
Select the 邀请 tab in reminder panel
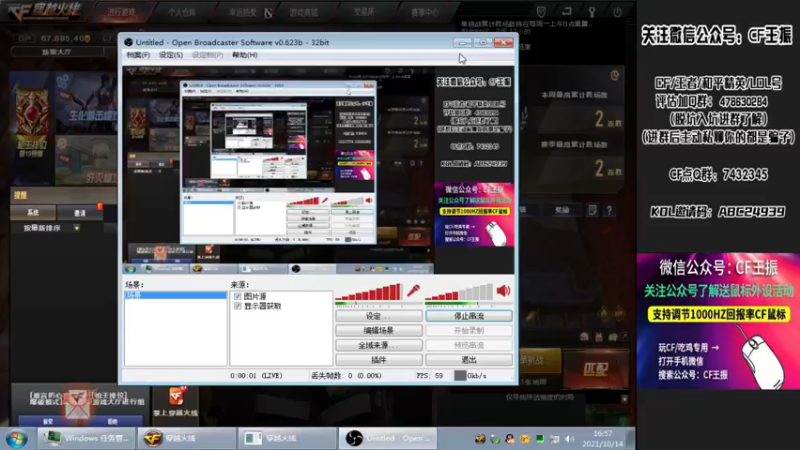point(80,213)
